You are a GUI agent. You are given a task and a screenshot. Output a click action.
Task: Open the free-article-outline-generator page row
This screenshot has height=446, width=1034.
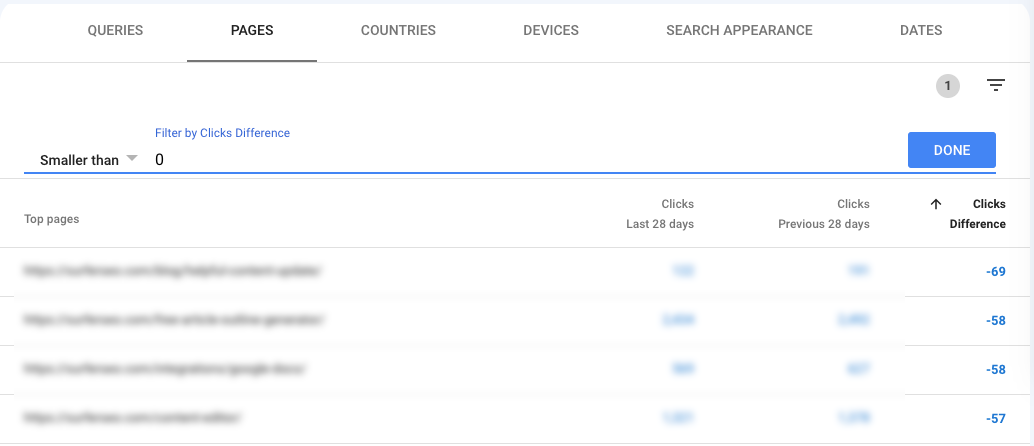point(175,320)
